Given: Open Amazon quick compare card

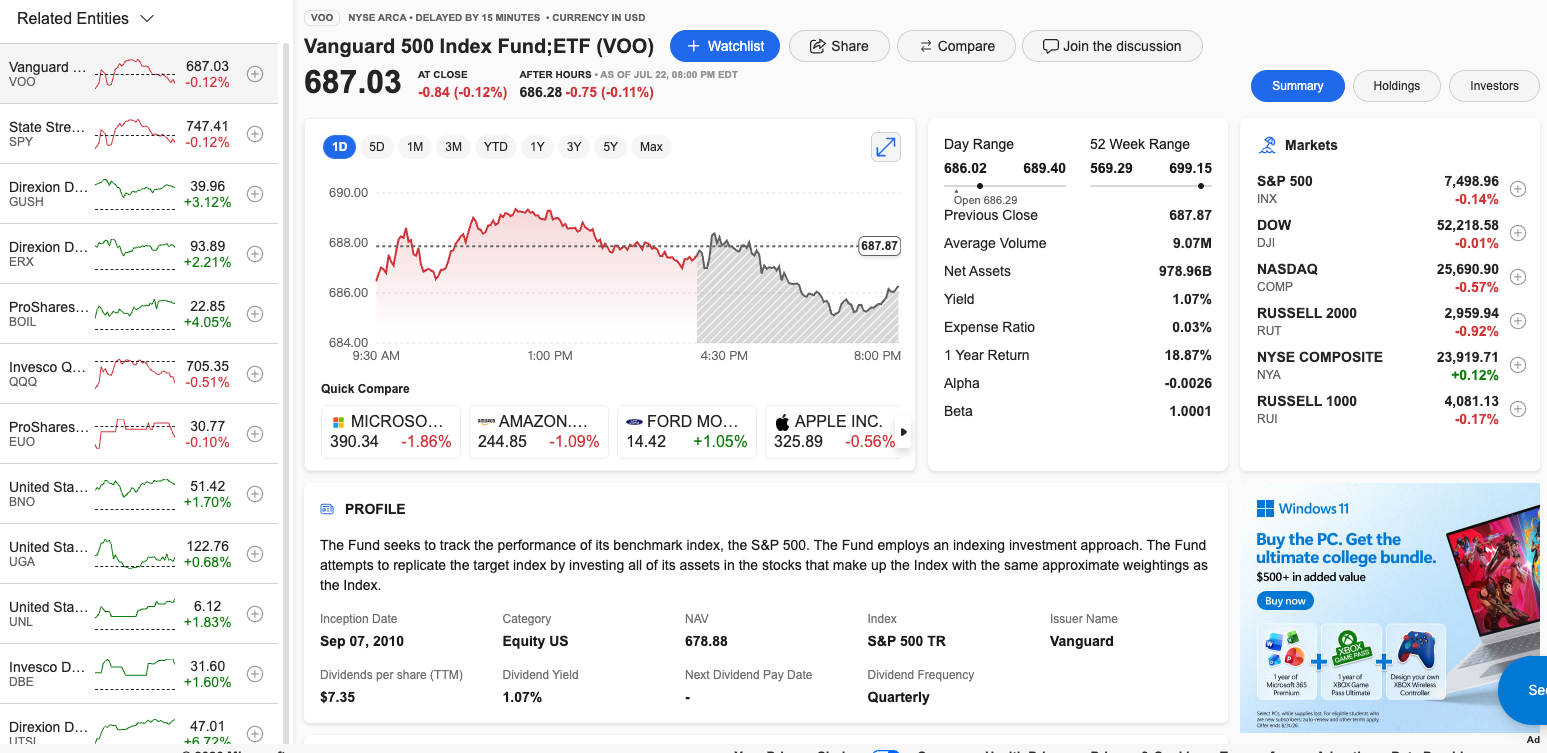Looking at the screenshot, I should click(539, 432).
